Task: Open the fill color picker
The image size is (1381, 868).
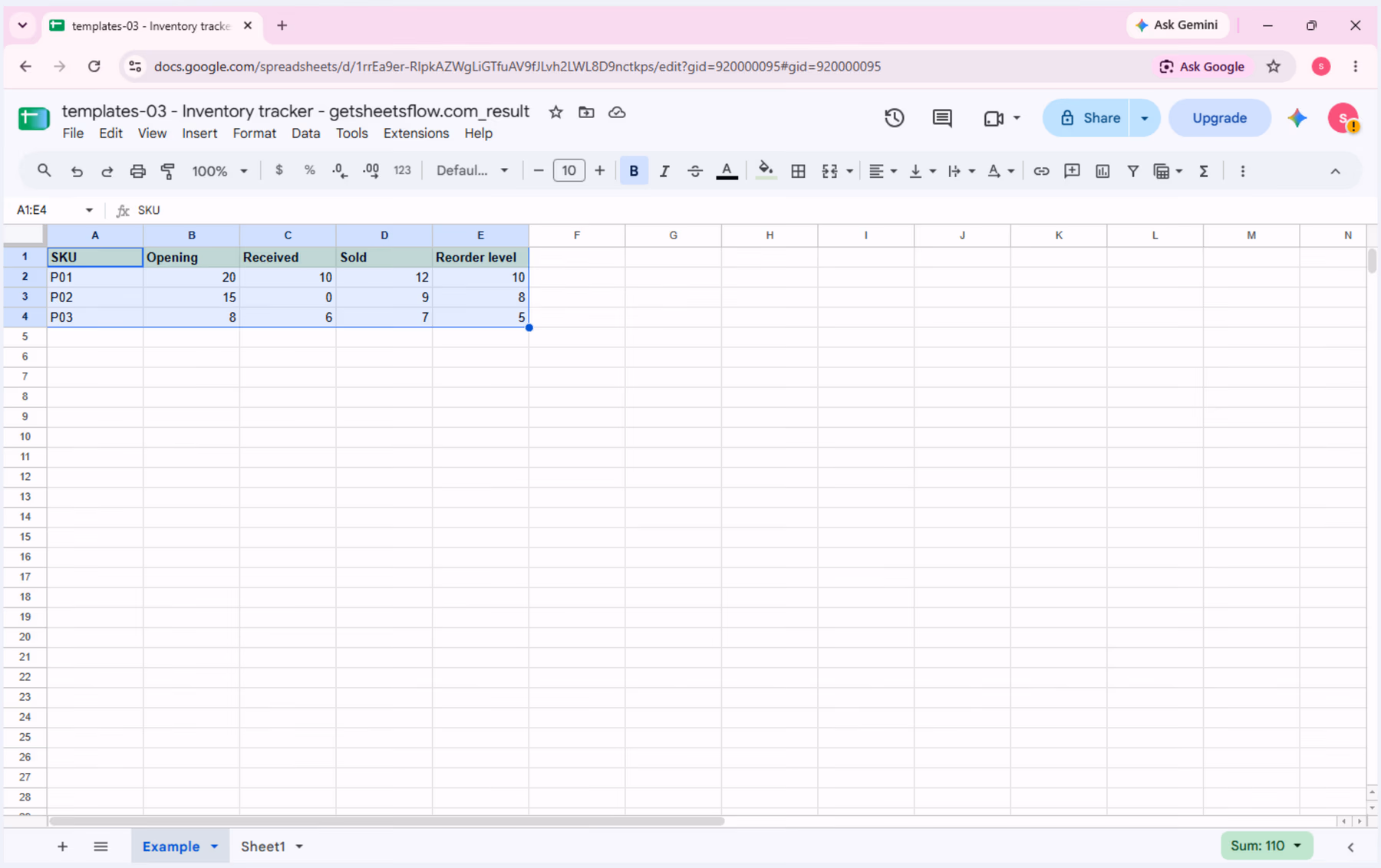Action: (766, 171)
